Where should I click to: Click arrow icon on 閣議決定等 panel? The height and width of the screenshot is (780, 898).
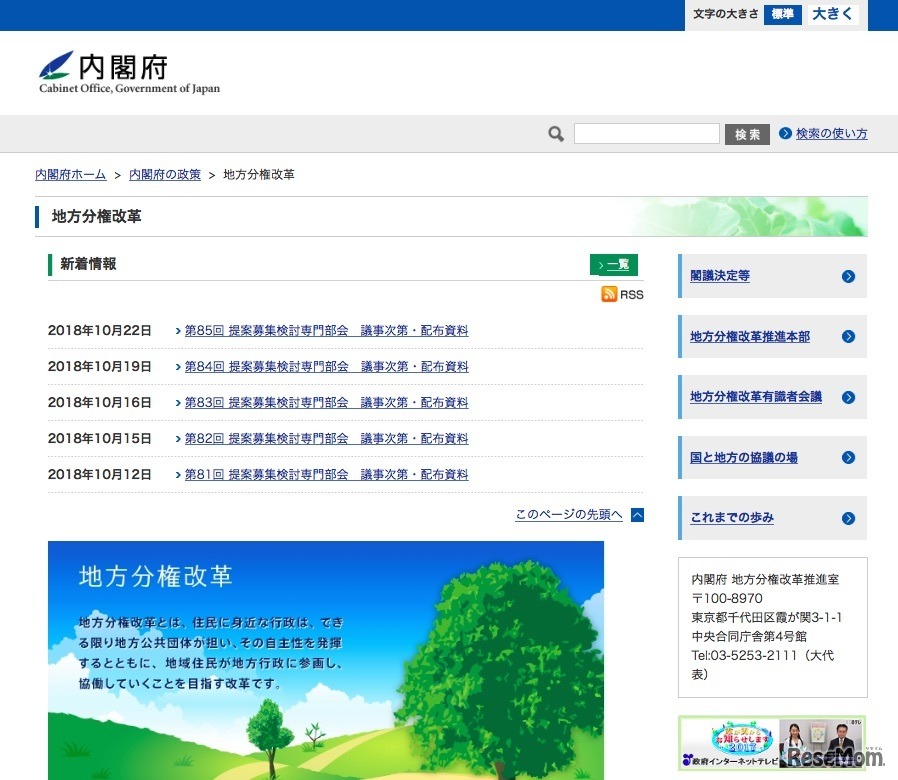click(848, 276)
